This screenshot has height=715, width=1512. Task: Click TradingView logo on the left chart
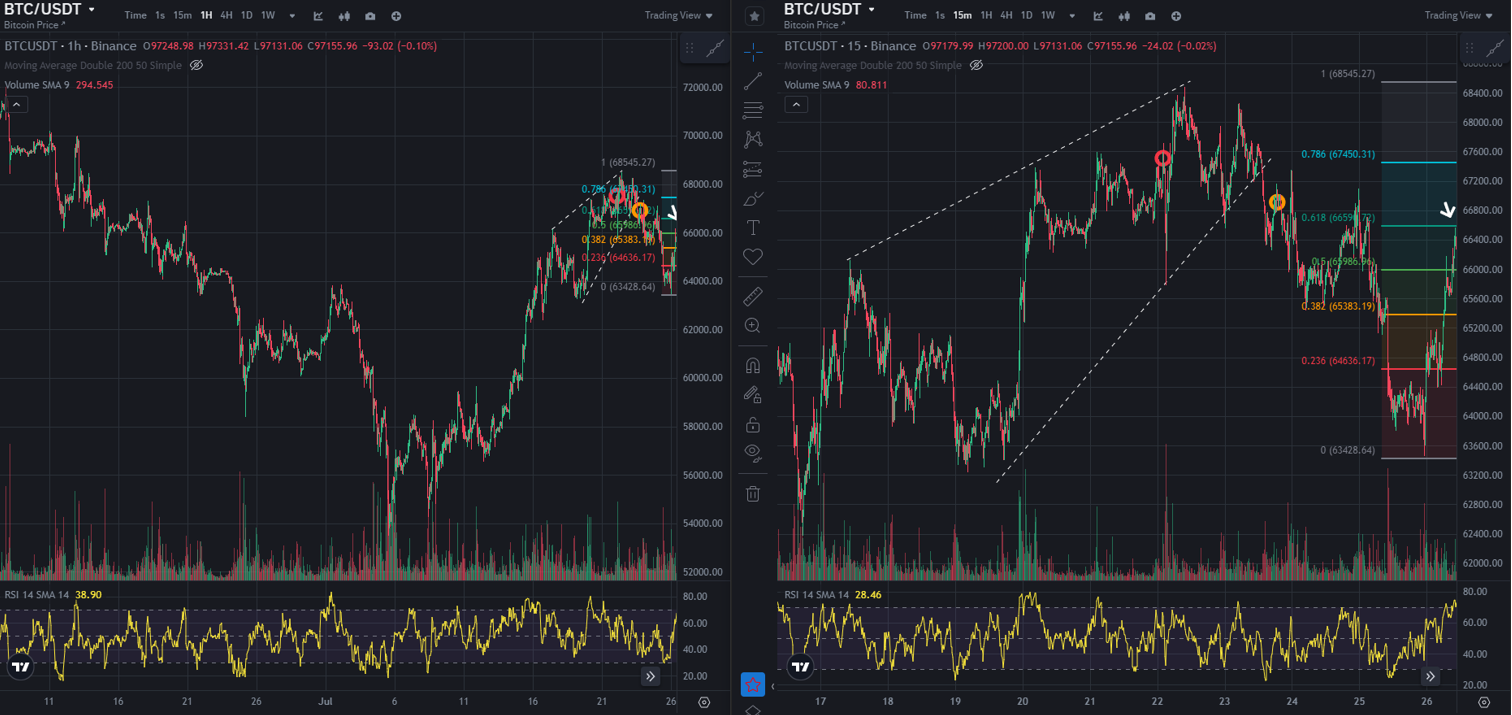click(20, 667)
